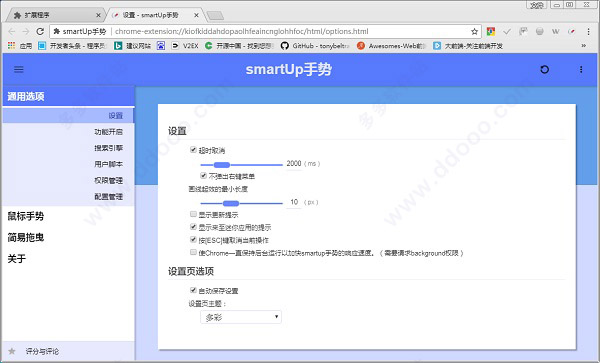Open the 大前端 bookmark
The image size is (600, 363).
click(x=468, y=46)
